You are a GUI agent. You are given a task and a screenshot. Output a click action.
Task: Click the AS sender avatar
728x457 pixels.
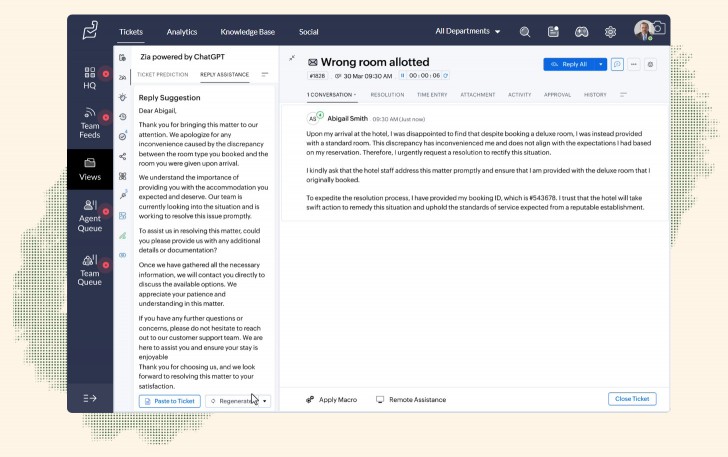tap(313, 119)
